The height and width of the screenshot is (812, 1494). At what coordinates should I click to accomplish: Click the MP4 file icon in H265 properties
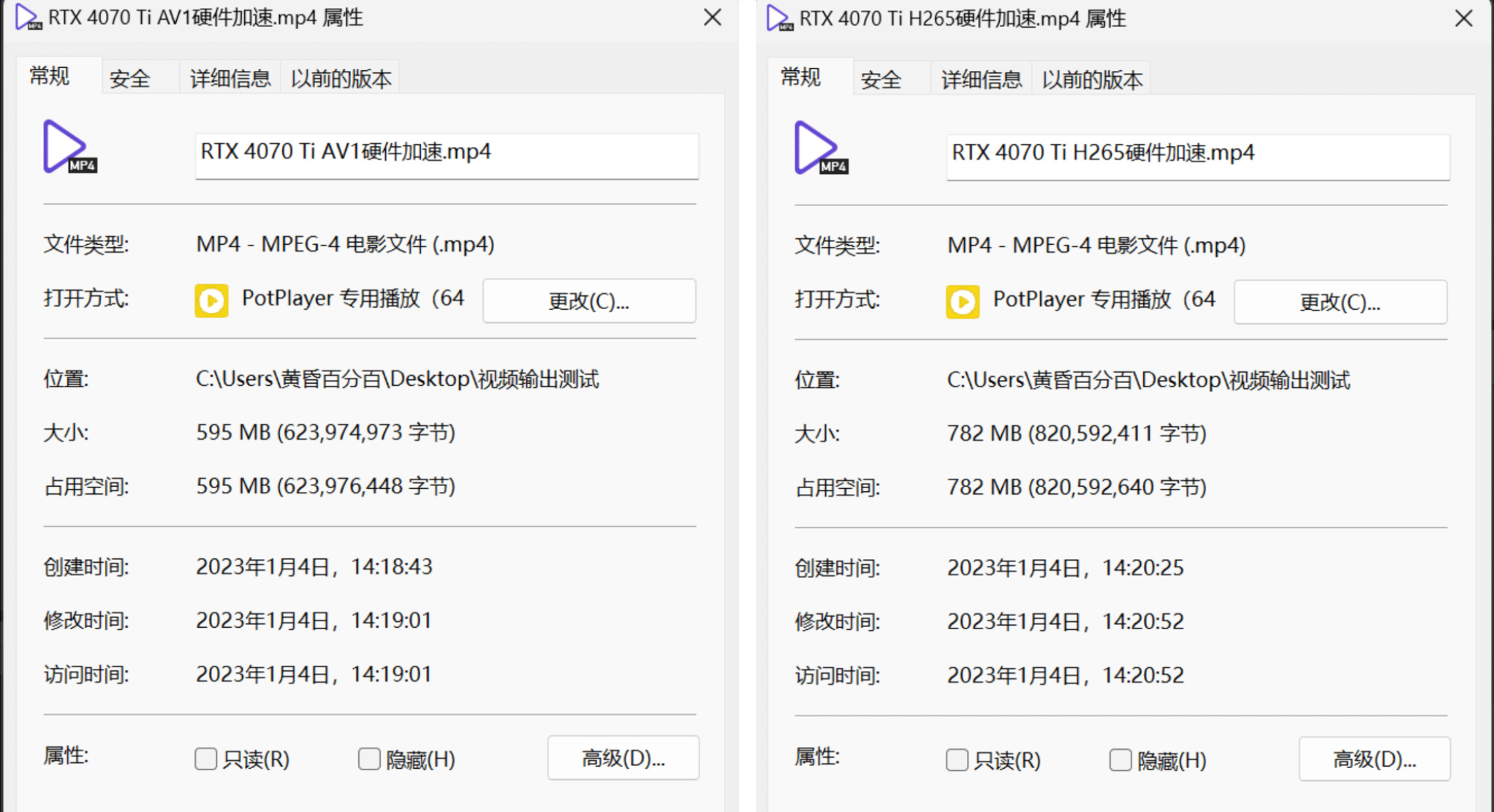(820, 149)
